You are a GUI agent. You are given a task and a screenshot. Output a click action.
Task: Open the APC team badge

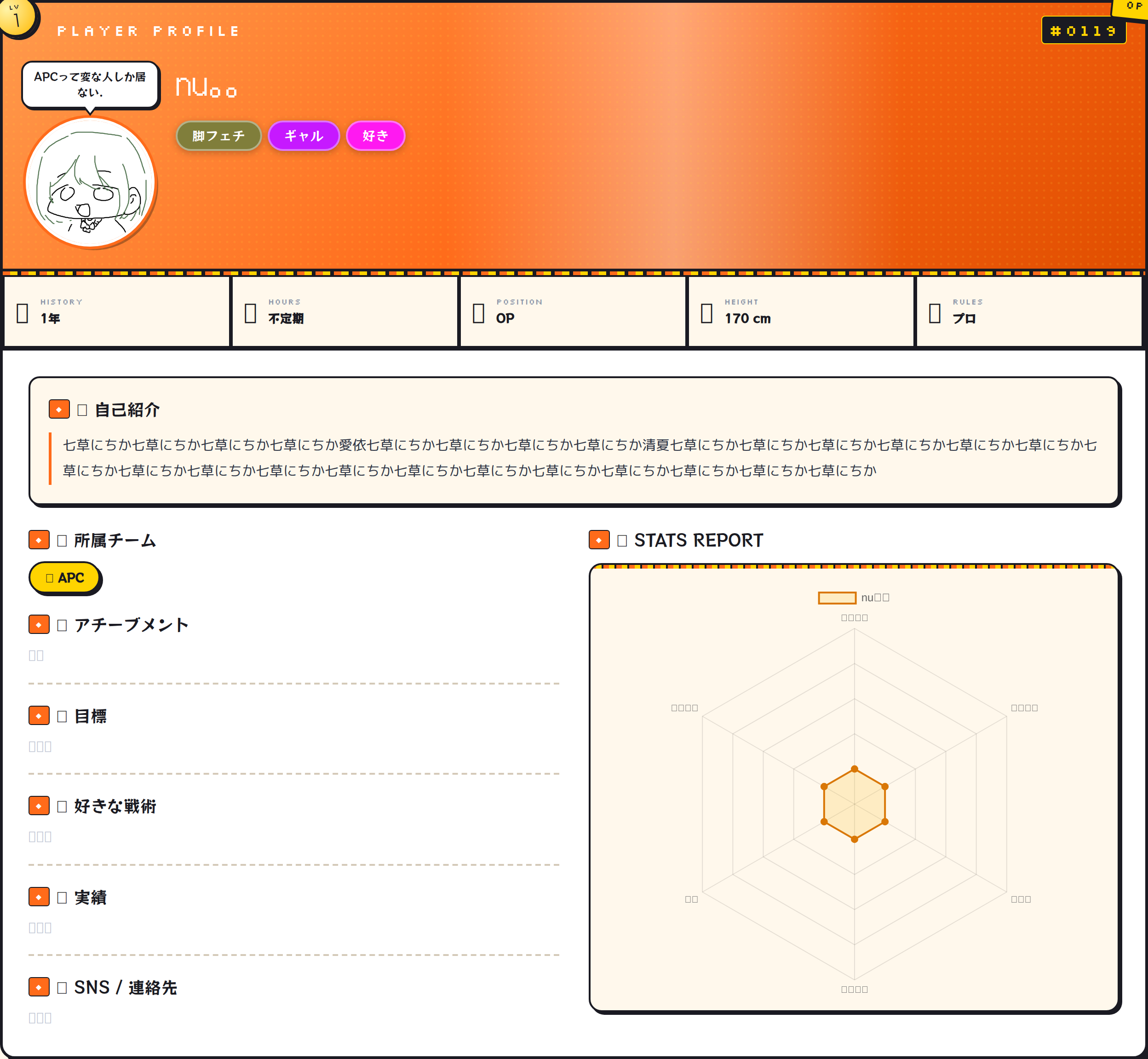click(x=65, y=578)
